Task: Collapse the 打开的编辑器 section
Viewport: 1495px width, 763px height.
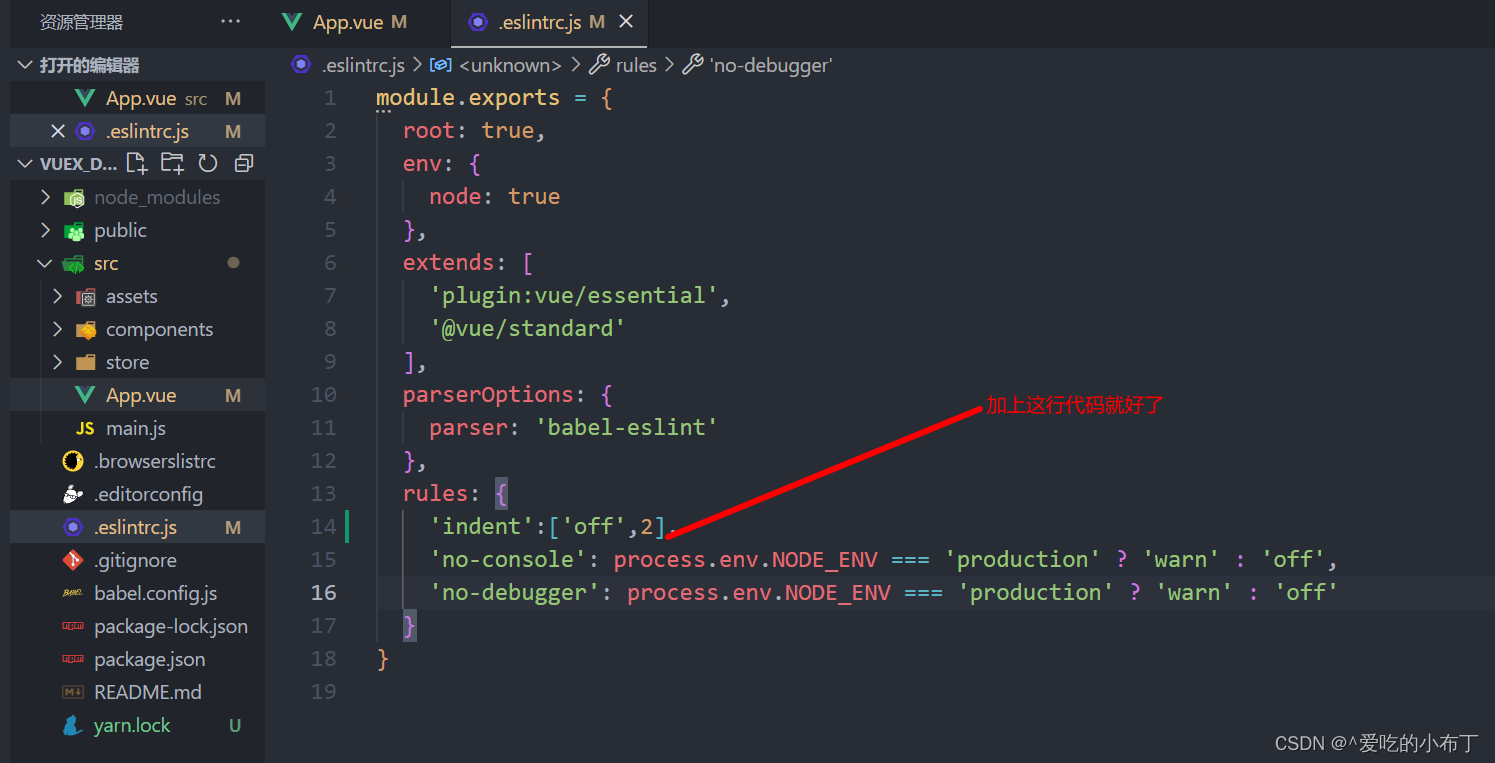Action: point(23,64)
